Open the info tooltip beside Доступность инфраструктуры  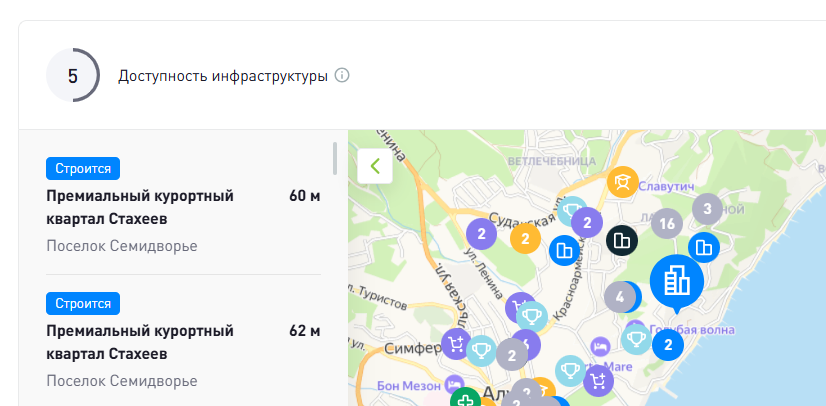tap(342, 76)
